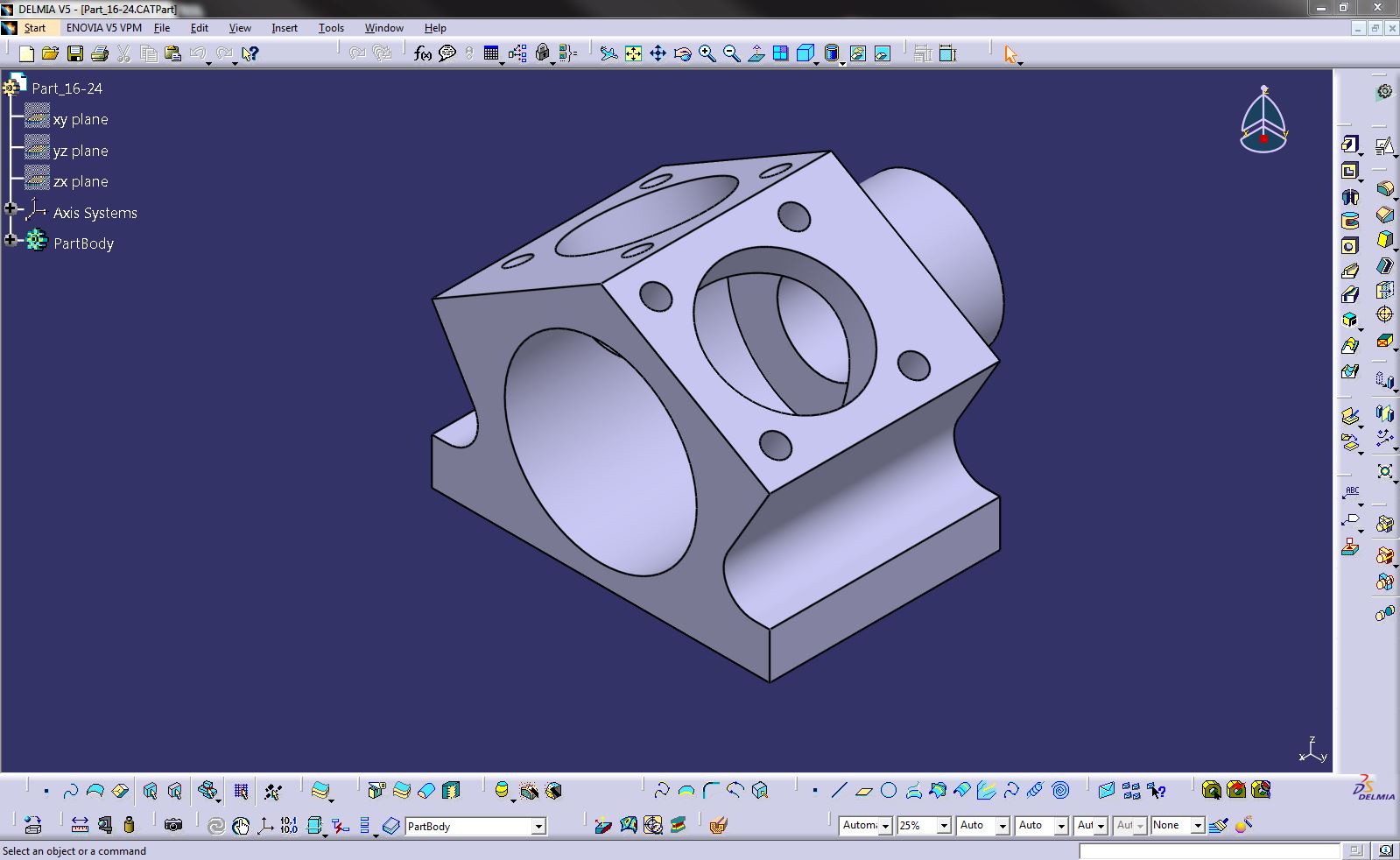Click the Measure Between ruler icon
1400x860 pixels.
[x=80, y=825]
